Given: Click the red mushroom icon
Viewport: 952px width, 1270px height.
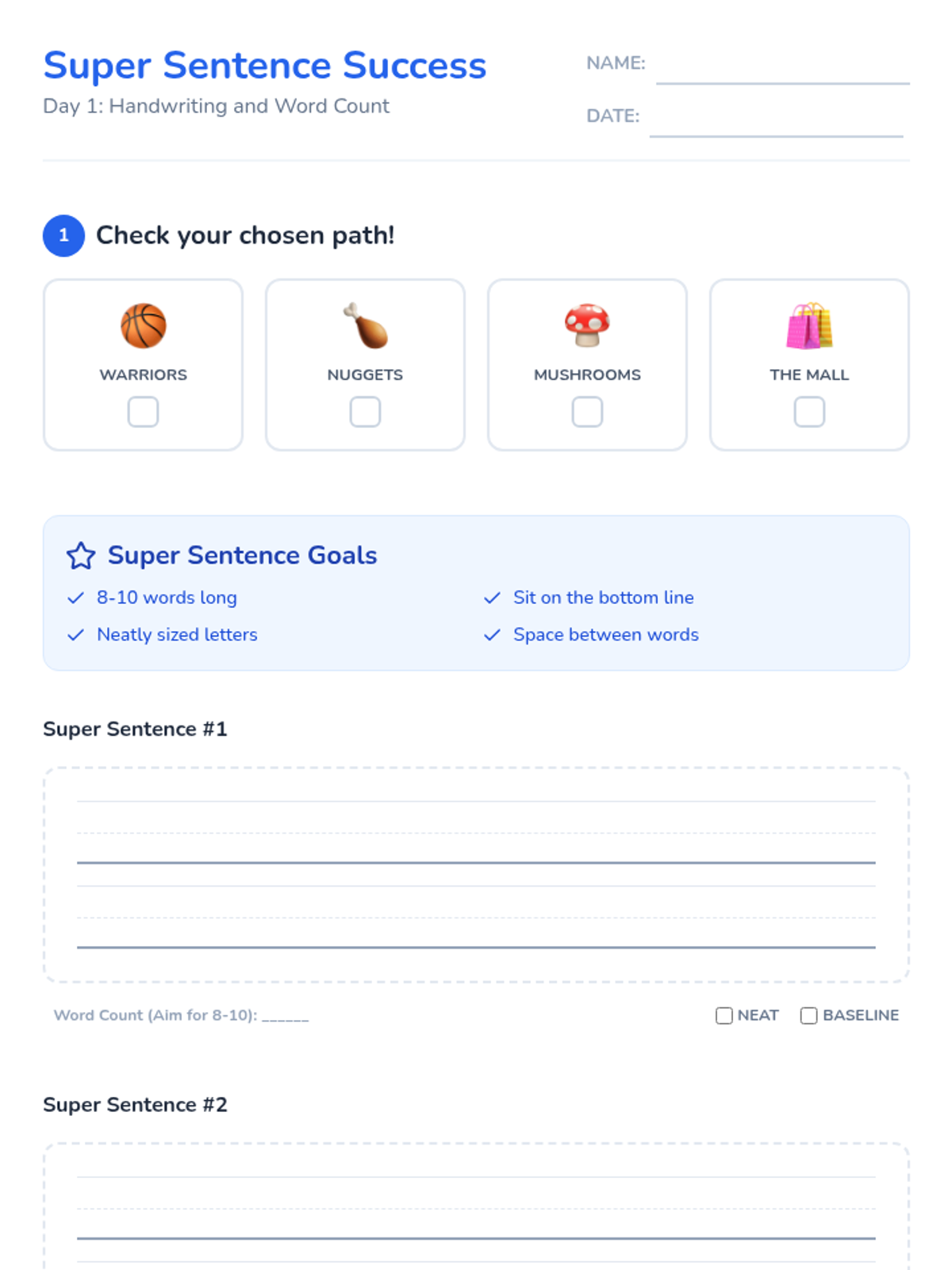Looking at the screenshot, I should 587,325.
